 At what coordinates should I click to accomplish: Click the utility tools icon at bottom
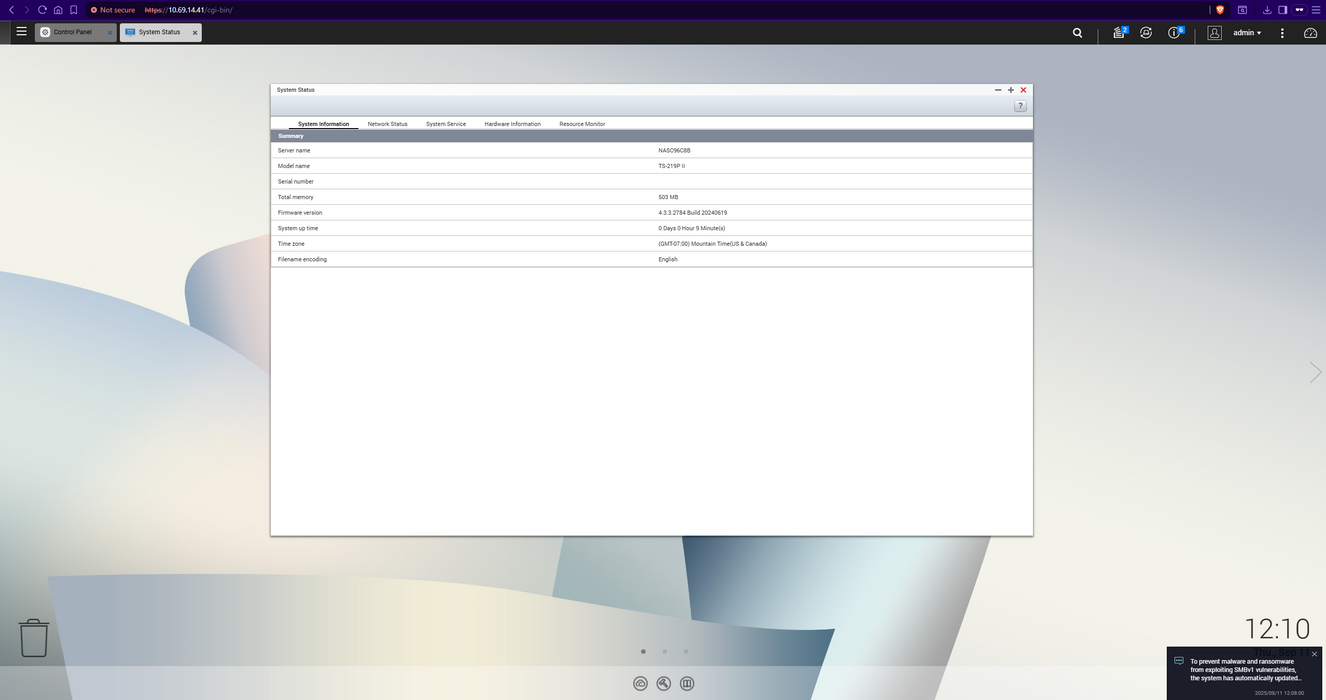pyautogui.click(x=664, y=684)
